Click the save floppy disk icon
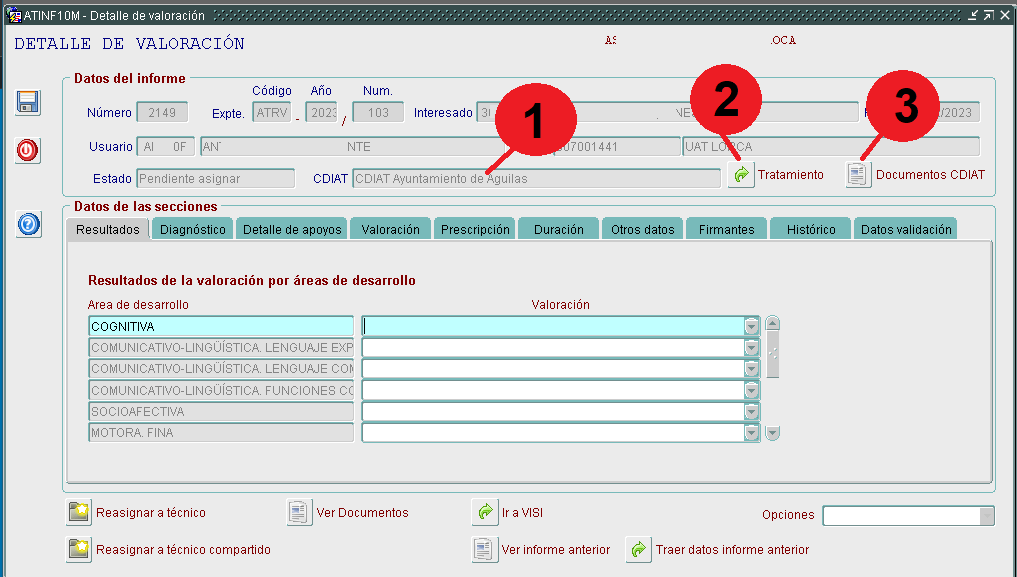Image resolution: width=1017 pixels, height=577 pixels. pos(28,102)
